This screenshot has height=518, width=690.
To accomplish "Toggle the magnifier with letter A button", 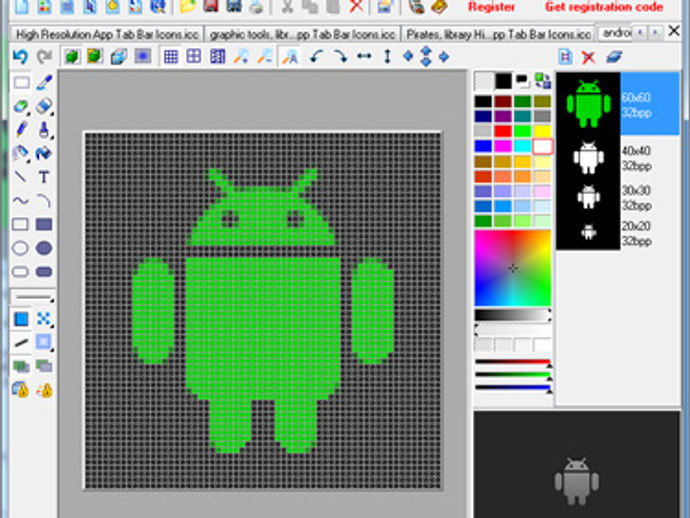I will pos(290,56).
